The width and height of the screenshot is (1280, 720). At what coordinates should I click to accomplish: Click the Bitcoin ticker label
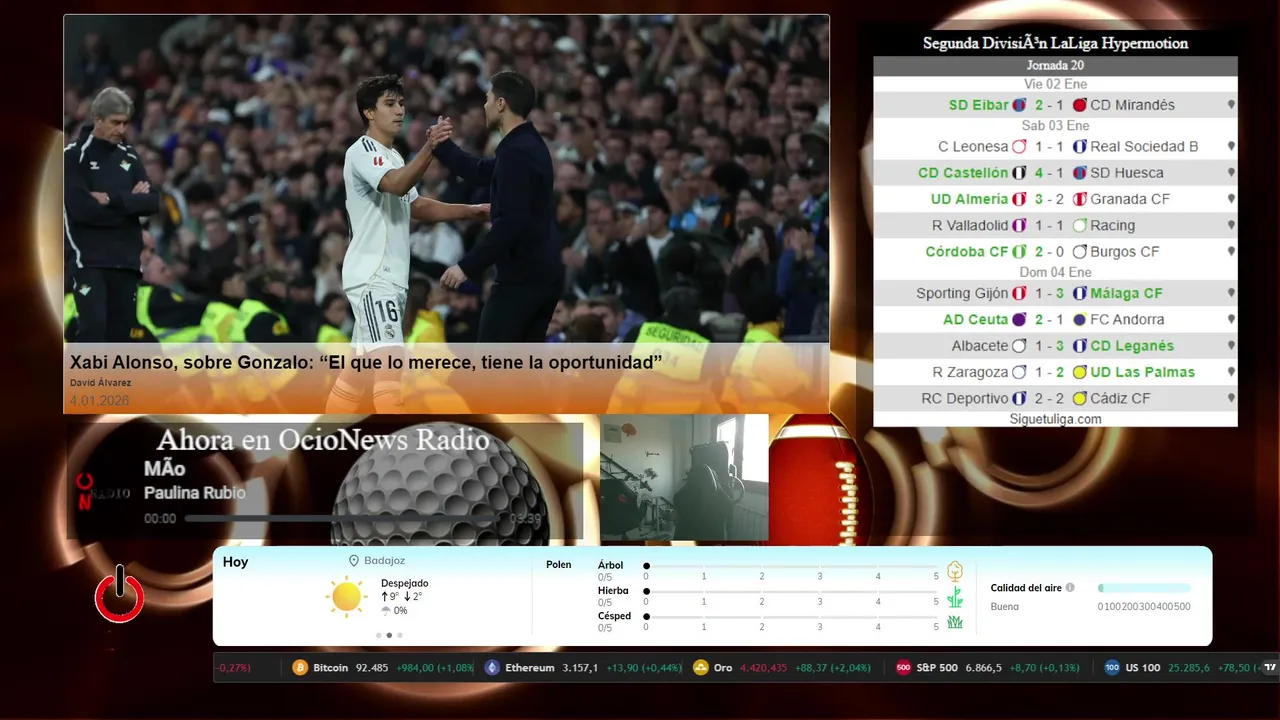(x=331, y=668)
